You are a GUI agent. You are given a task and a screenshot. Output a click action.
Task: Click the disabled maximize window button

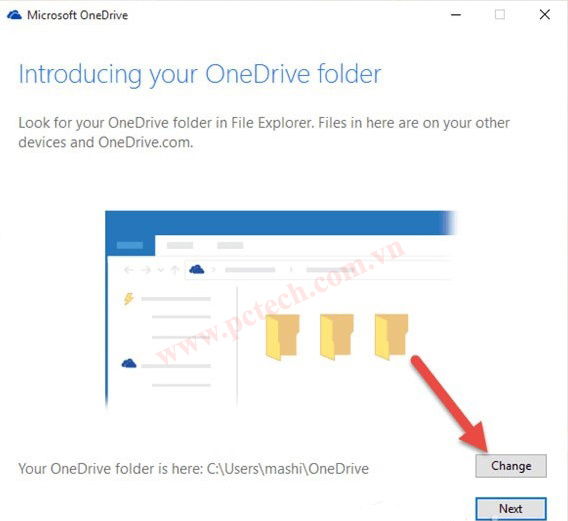pyautogui.click(x=500, y=14)
